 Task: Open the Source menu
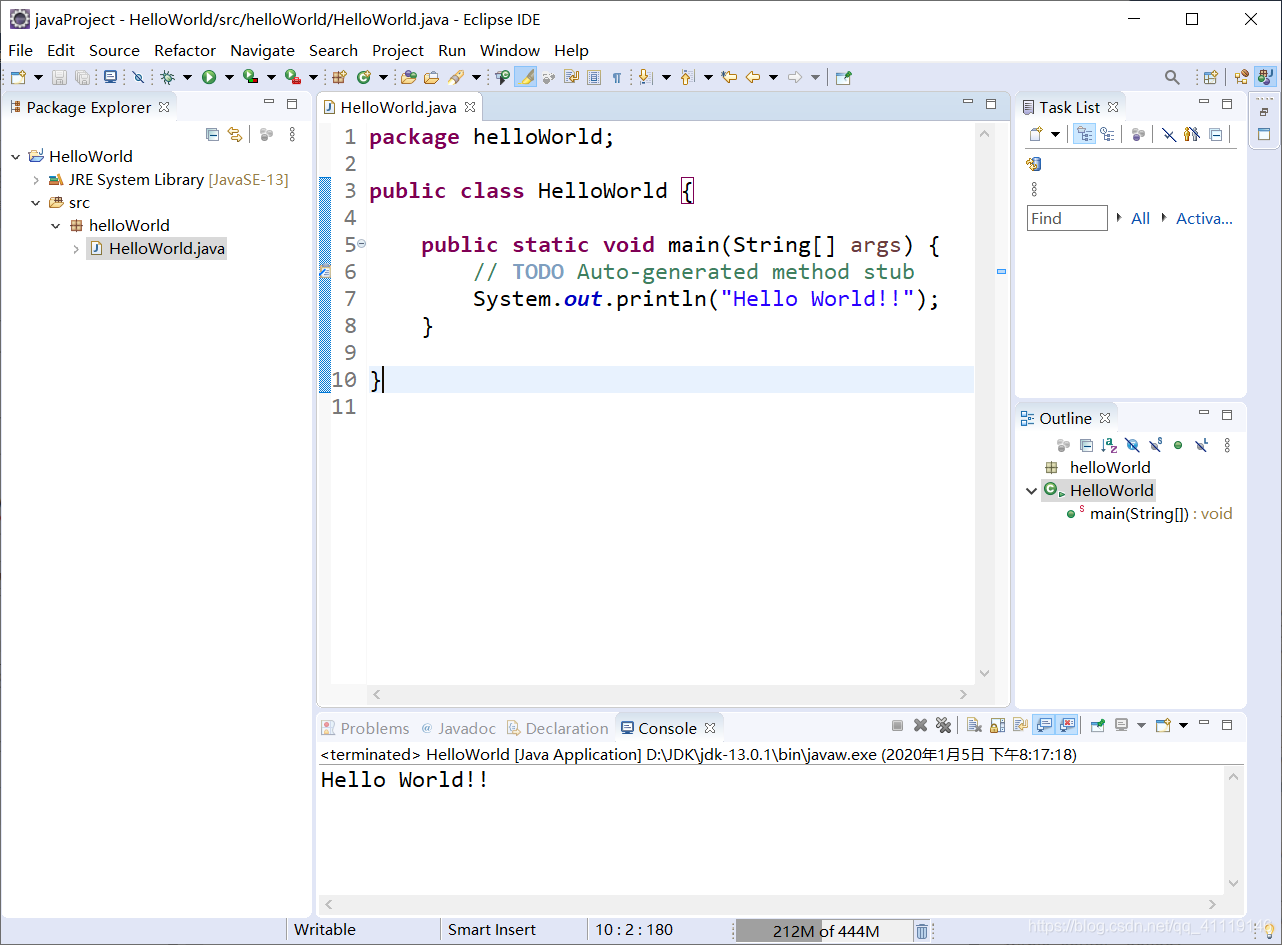(x=114, y=50)
